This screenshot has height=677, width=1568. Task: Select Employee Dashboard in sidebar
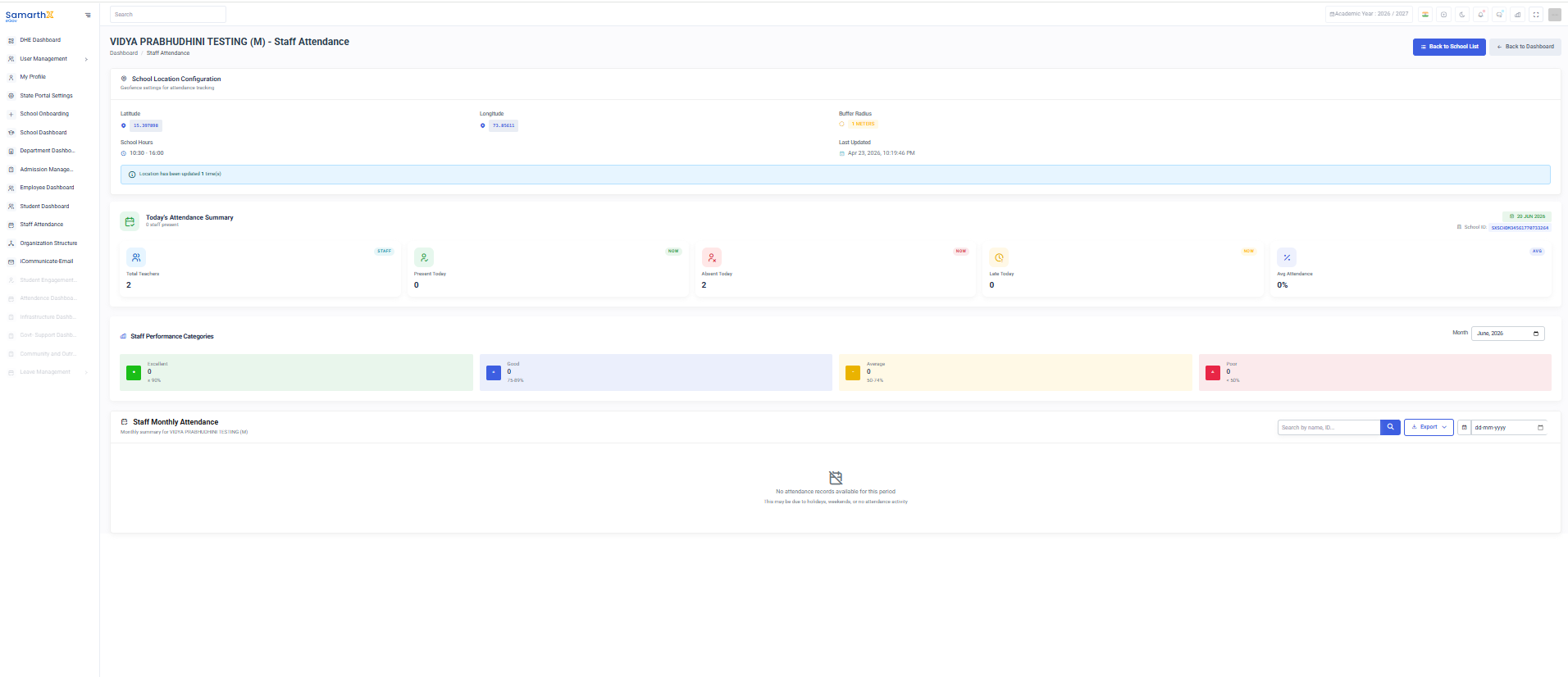pyautogui.click(x=47, y=188)
